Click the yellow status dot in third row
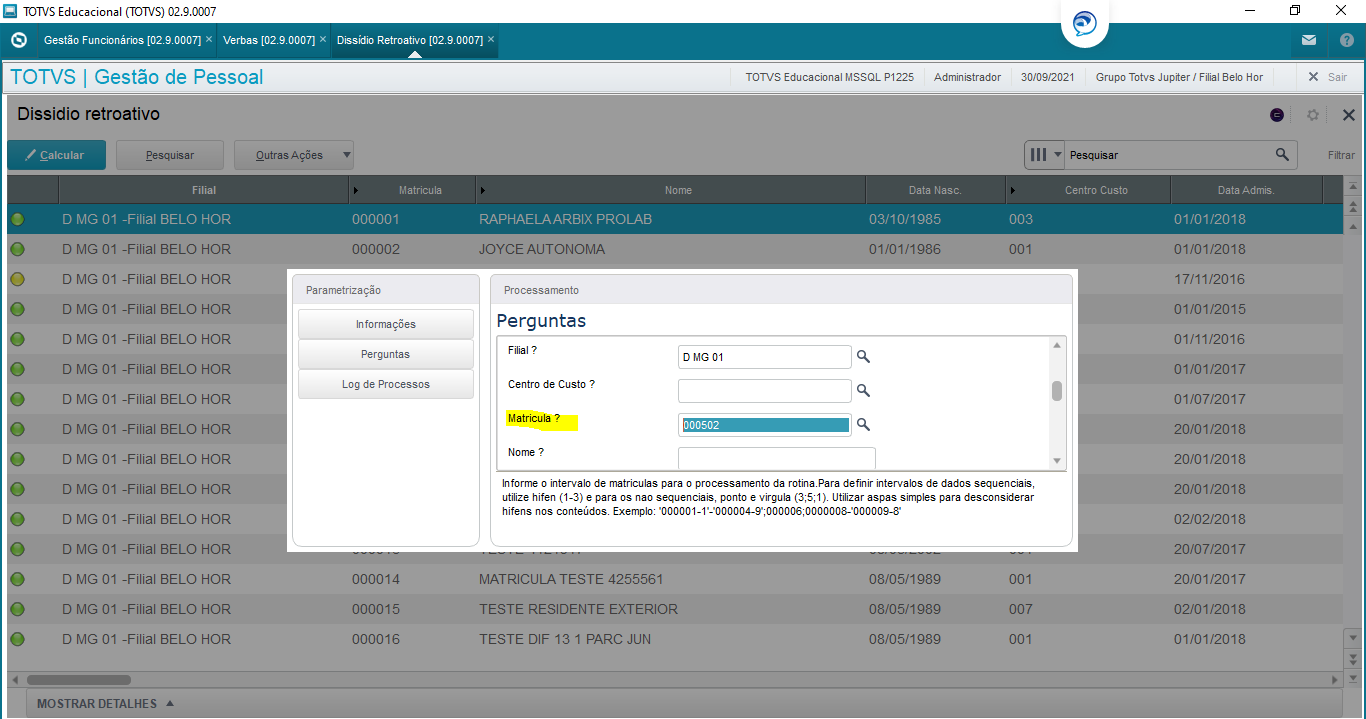Screen dimensions: 1366x719 pyautogui.click(x=17, y=279)
